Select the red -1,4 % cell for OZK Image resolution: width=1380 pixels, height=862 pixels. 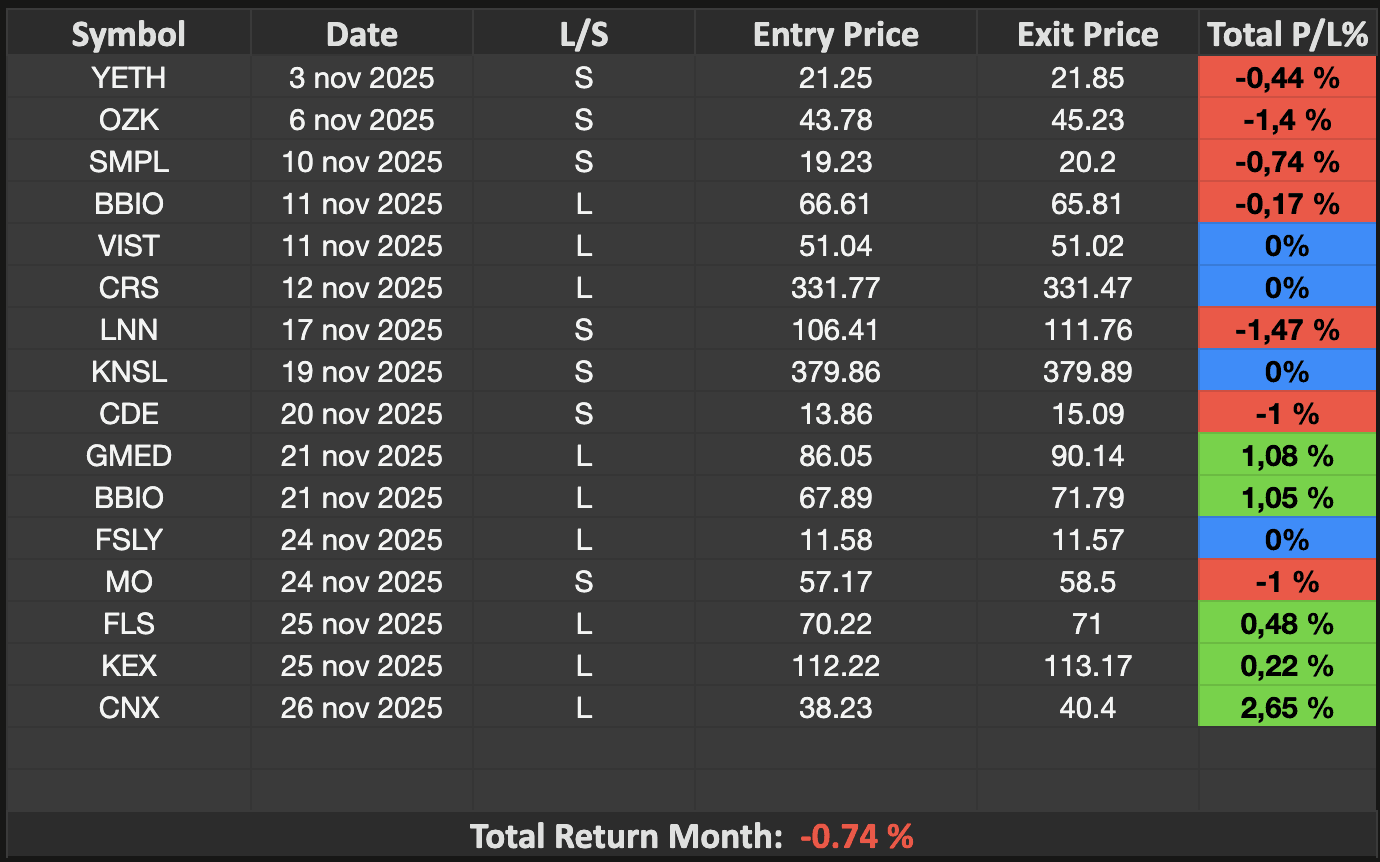pos(1287,120)
